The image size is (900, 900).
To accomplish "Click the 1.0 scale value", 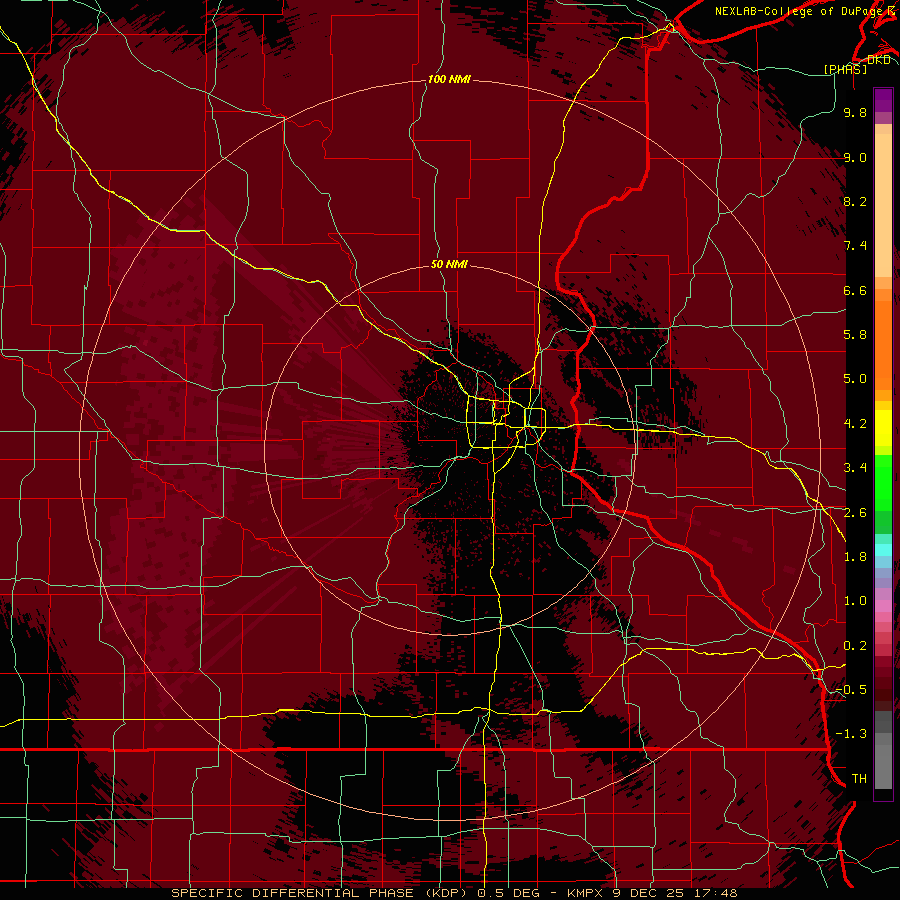I will 855,601.
